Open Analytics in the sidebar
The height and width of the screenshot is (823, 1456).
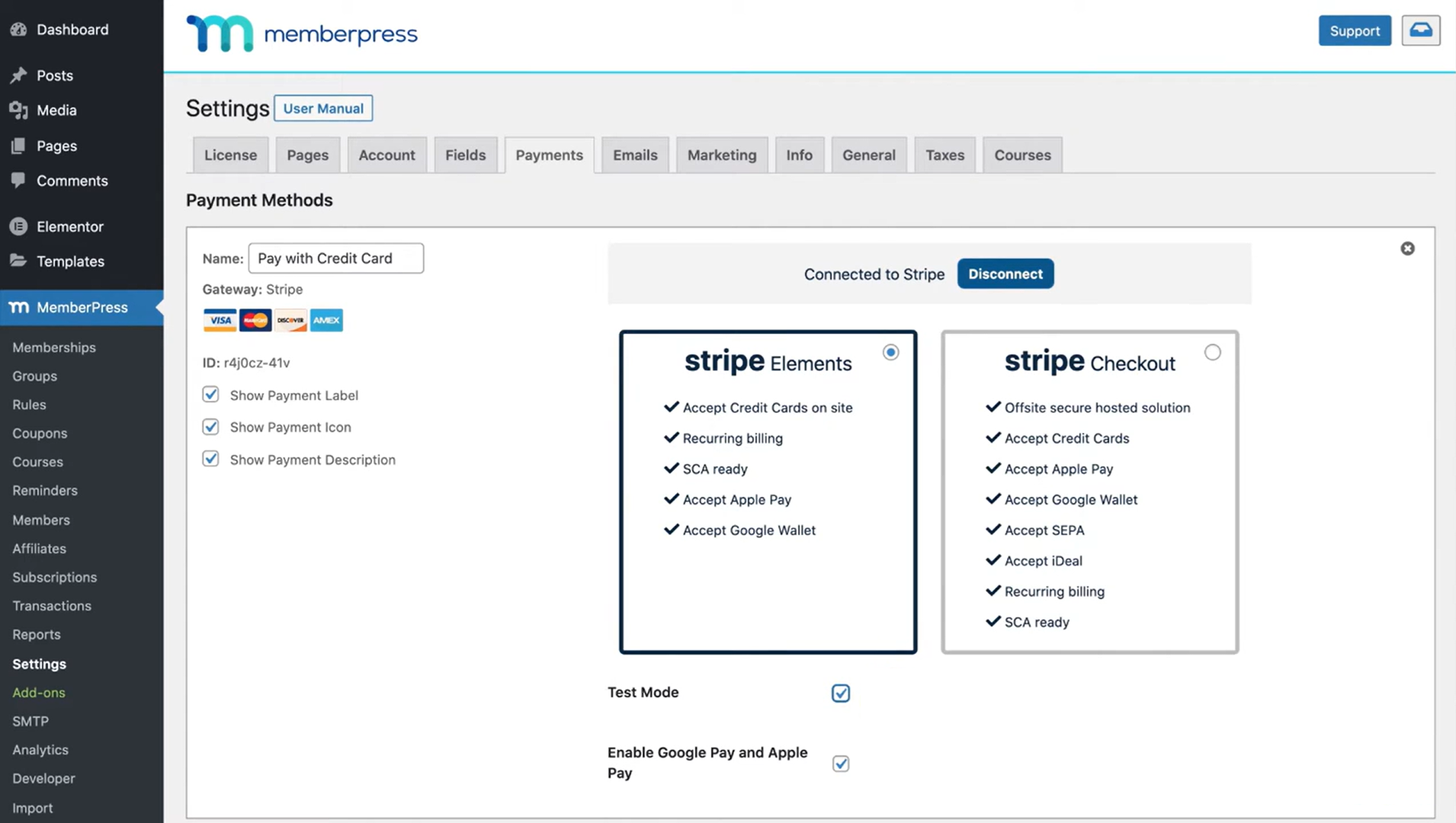click(40, 750)
